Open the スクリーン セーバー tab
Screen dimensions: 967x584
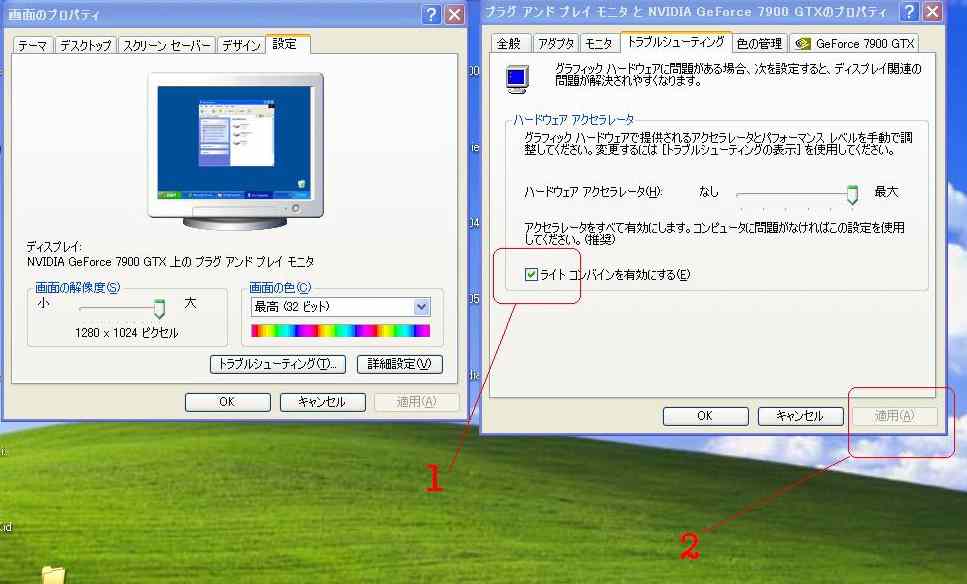167,45
